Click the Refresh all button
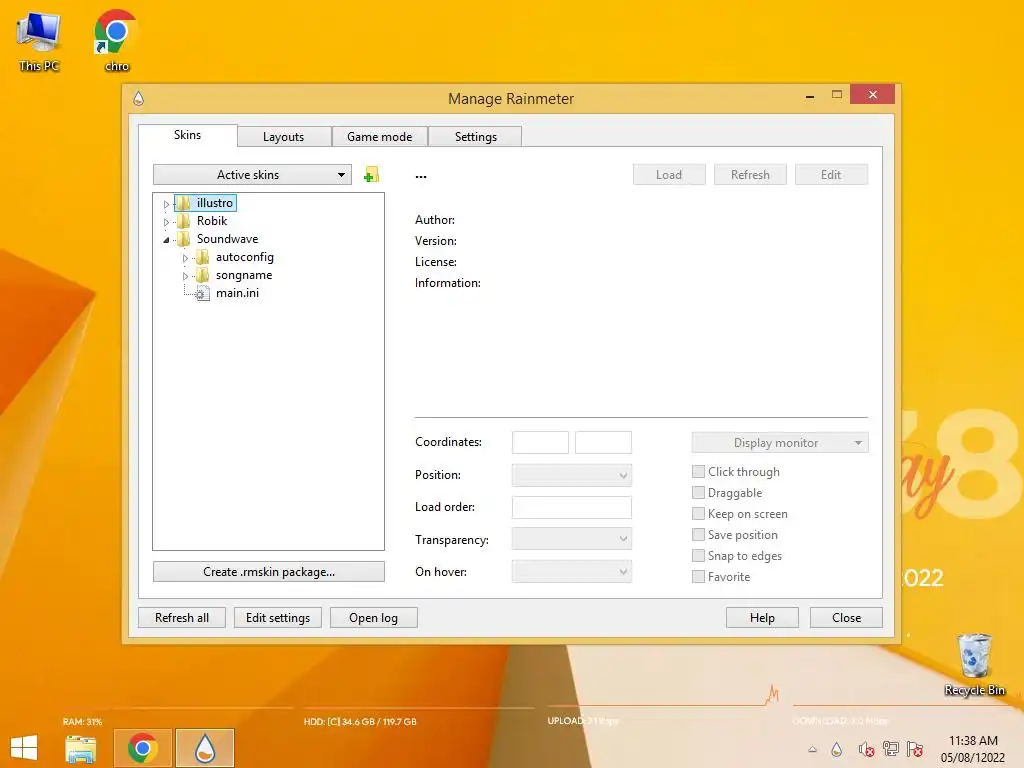 182,617
